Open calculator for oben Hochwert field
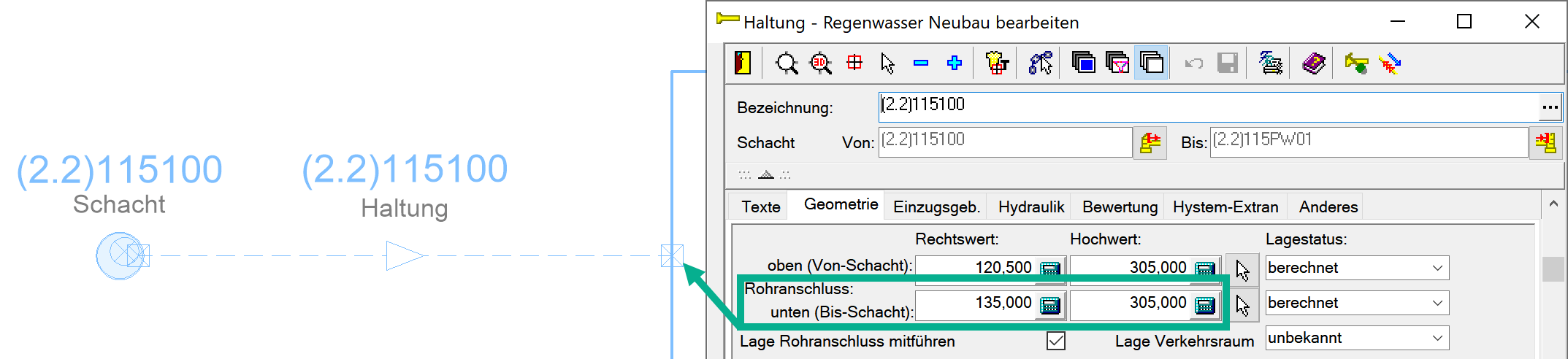The image size is (1568, 359). click(1204, 269)
